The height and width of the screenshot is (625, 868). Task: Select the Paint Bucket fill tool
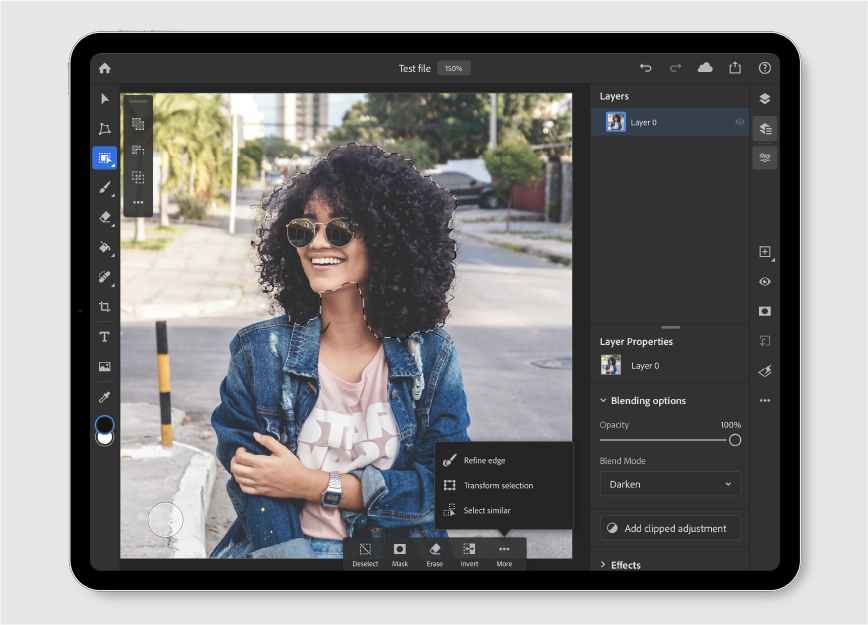click(104, 247)
